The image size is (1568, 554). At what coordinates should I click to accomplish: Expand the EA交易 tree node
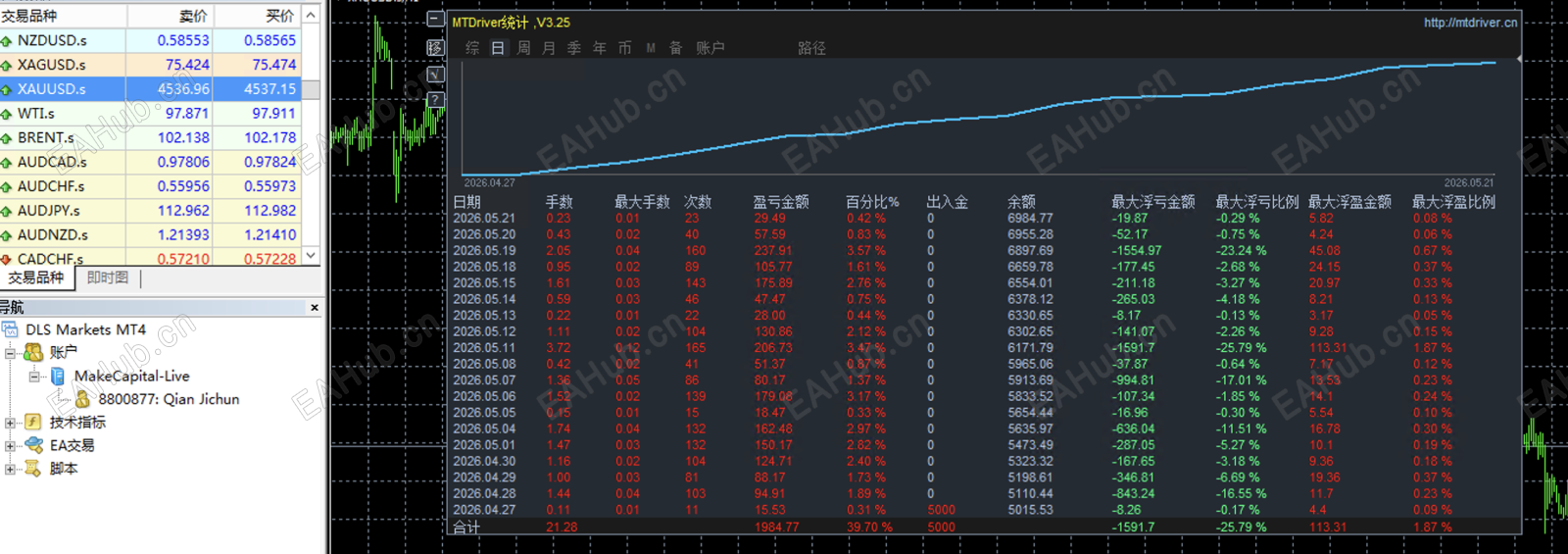pos(10,445)
